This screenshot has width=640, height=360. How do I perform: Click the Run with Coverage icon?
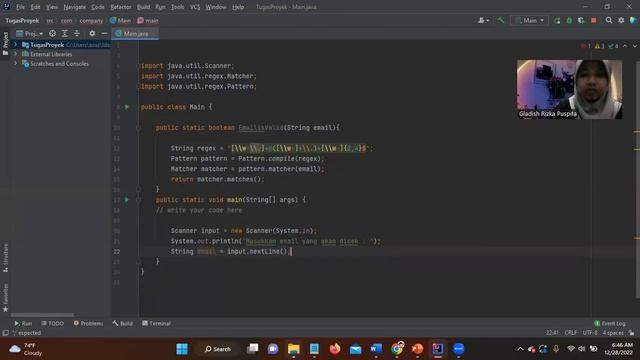(x=581, y=20)
